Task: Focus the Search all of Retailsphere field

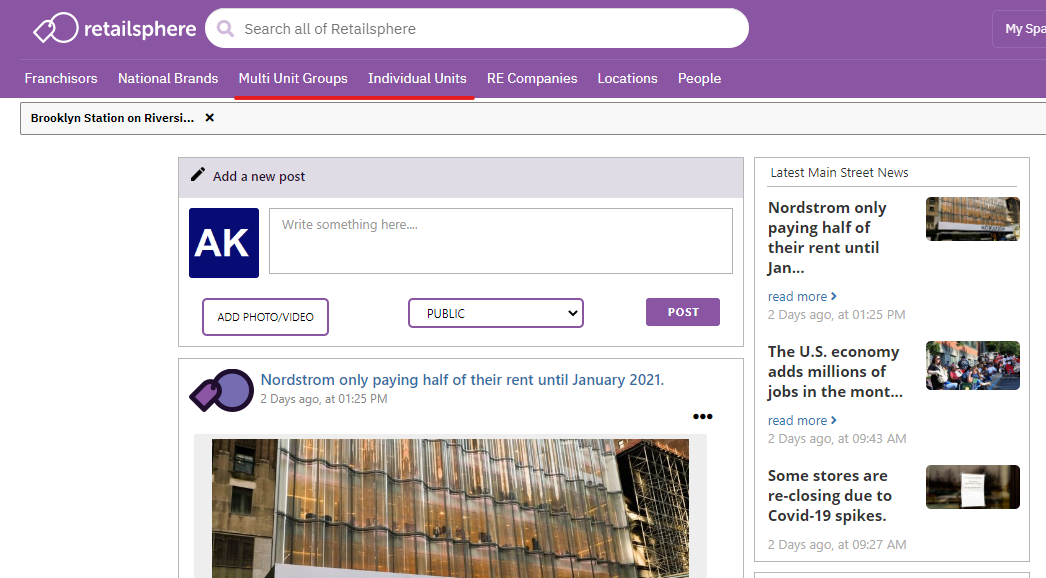Action: tap(477, 29)
